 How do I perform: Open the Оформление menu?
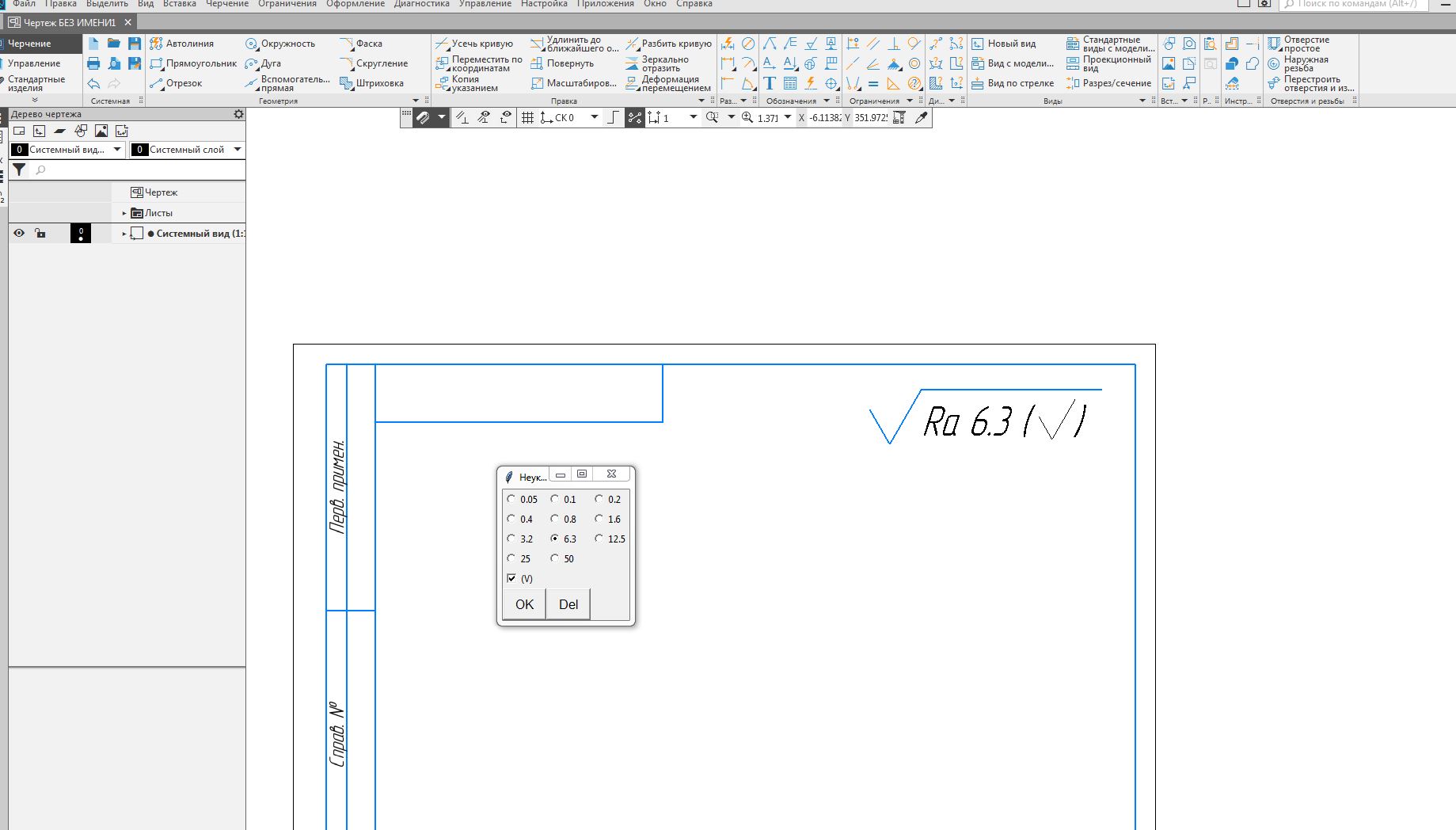pyautogui.click(x=355, y=4)
